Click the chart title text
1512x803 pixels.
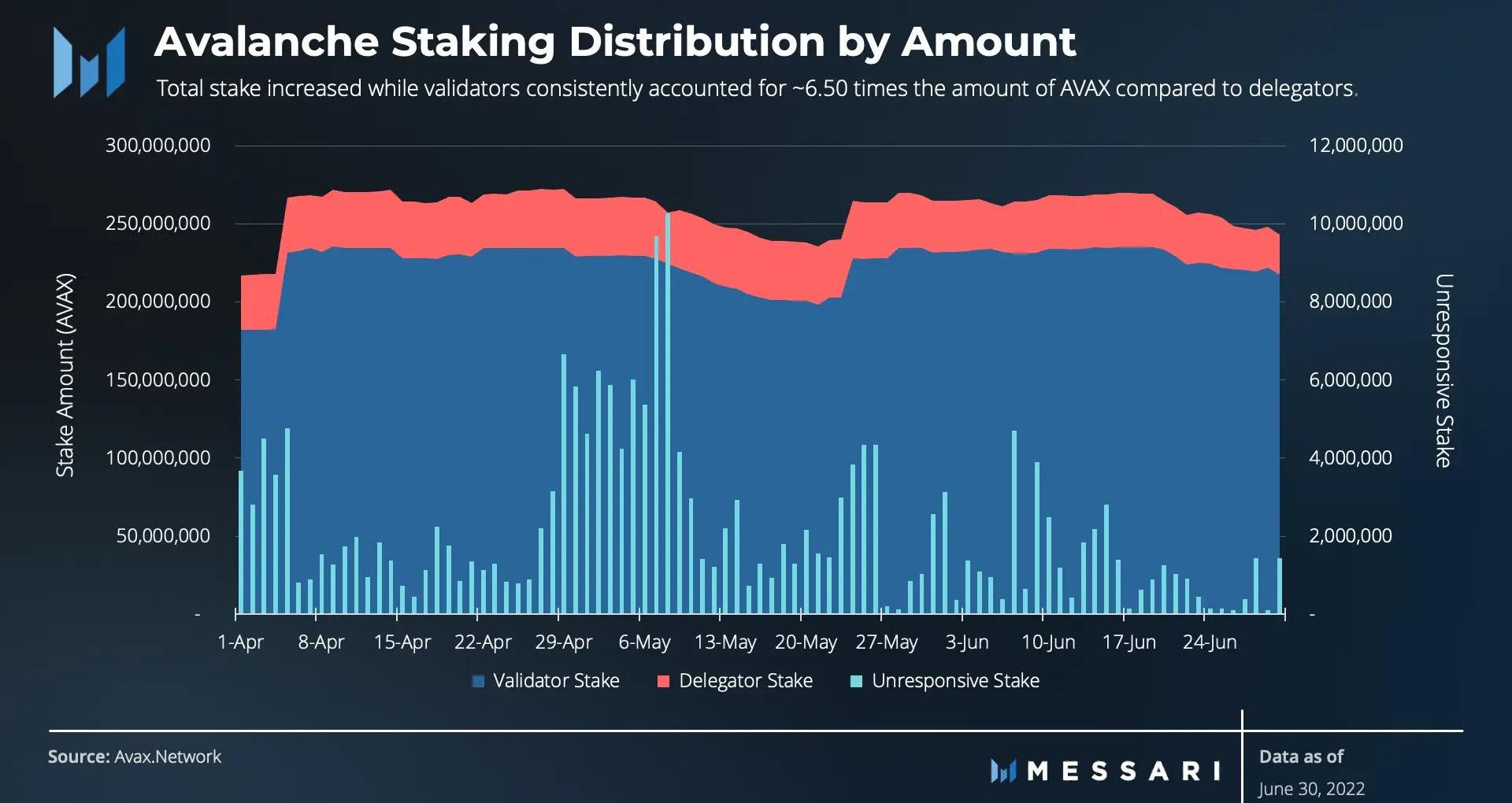tap(614, 42)
